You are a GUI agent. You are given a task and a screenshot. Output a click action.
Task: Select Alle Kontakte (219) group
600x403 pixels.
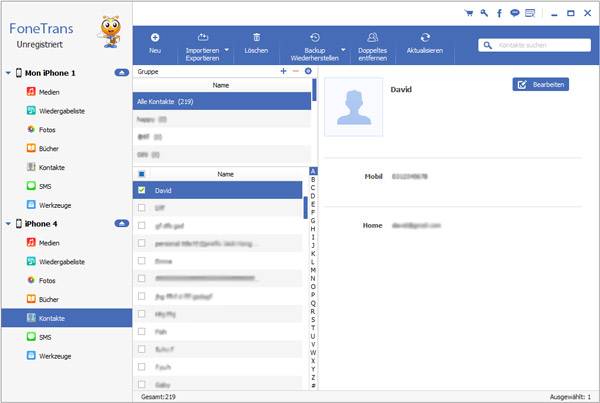click(x=222, y=101)
